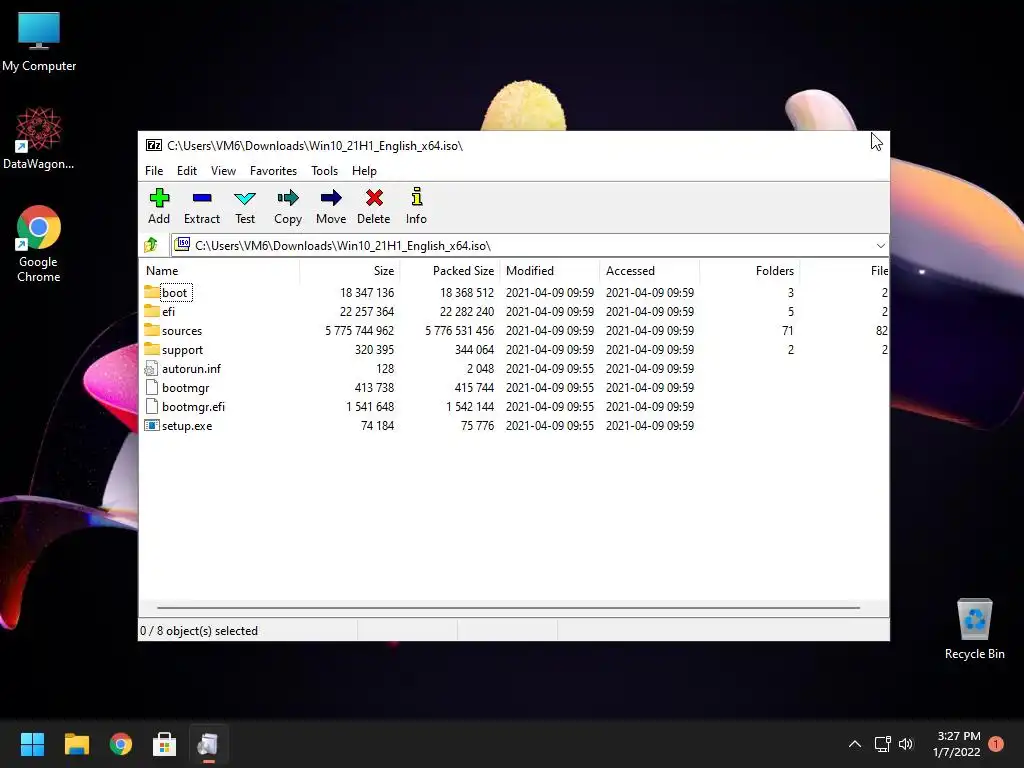
Task: Click the Extract toolbar button
Action: (202, 206)
